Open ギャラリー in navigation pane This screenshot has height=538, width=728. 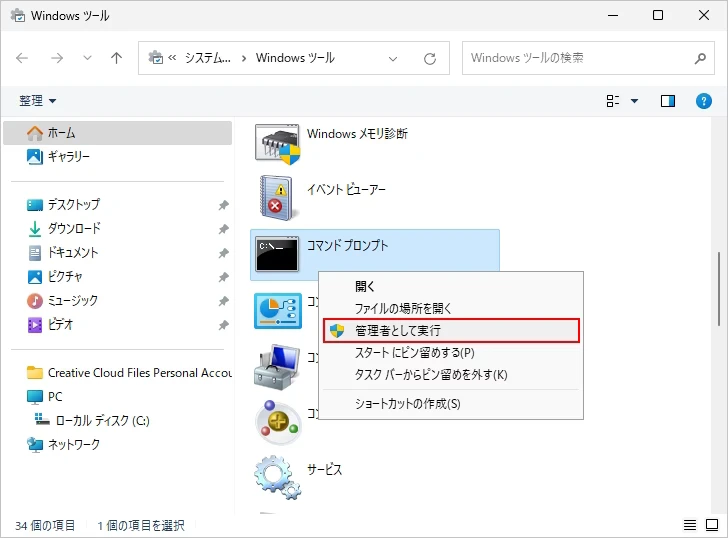click(x=117, y=156)
